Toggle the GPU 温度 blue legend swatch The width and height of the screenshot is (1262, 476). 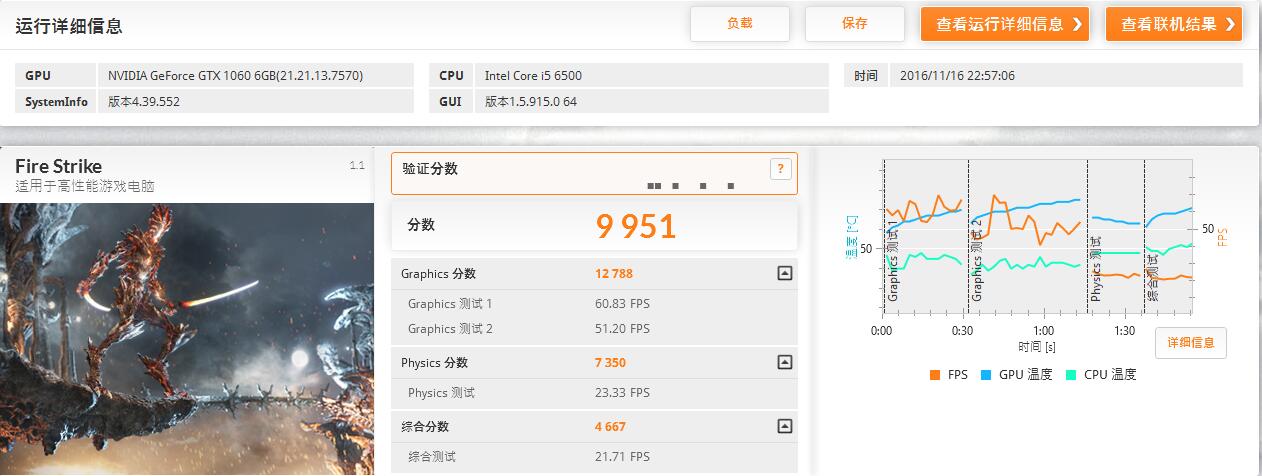pyautogui.click(x=986, y=375)
